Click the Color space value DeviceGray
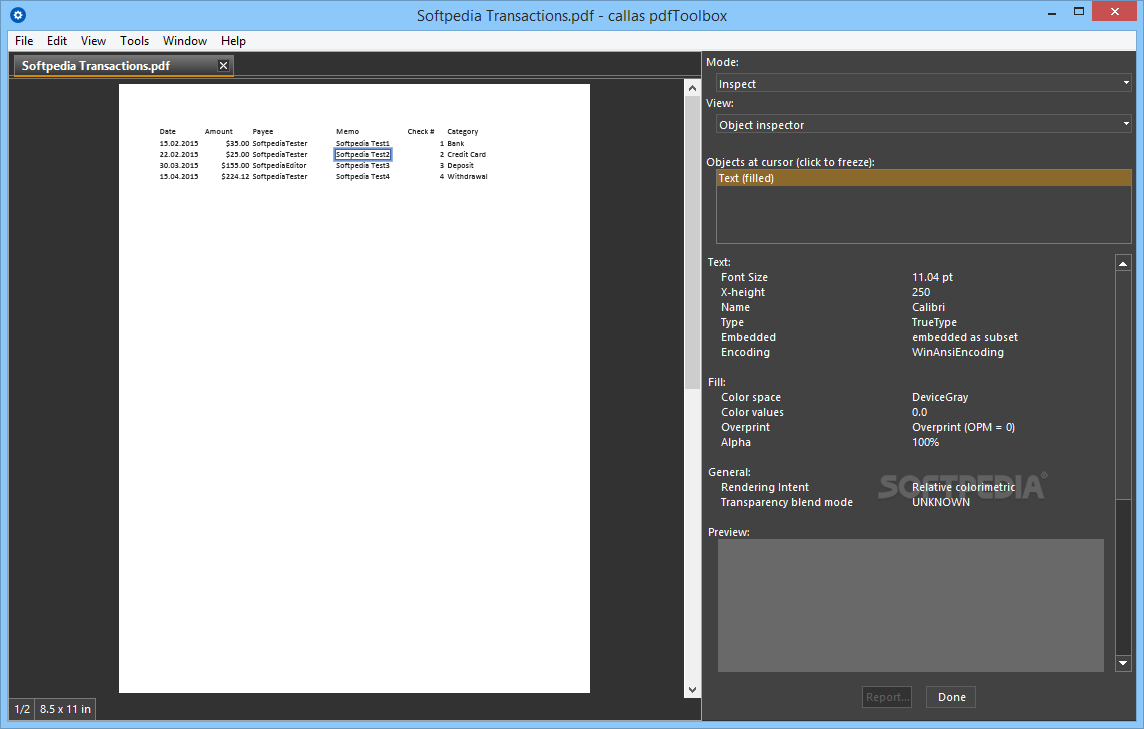 click(x=940, y=398)
